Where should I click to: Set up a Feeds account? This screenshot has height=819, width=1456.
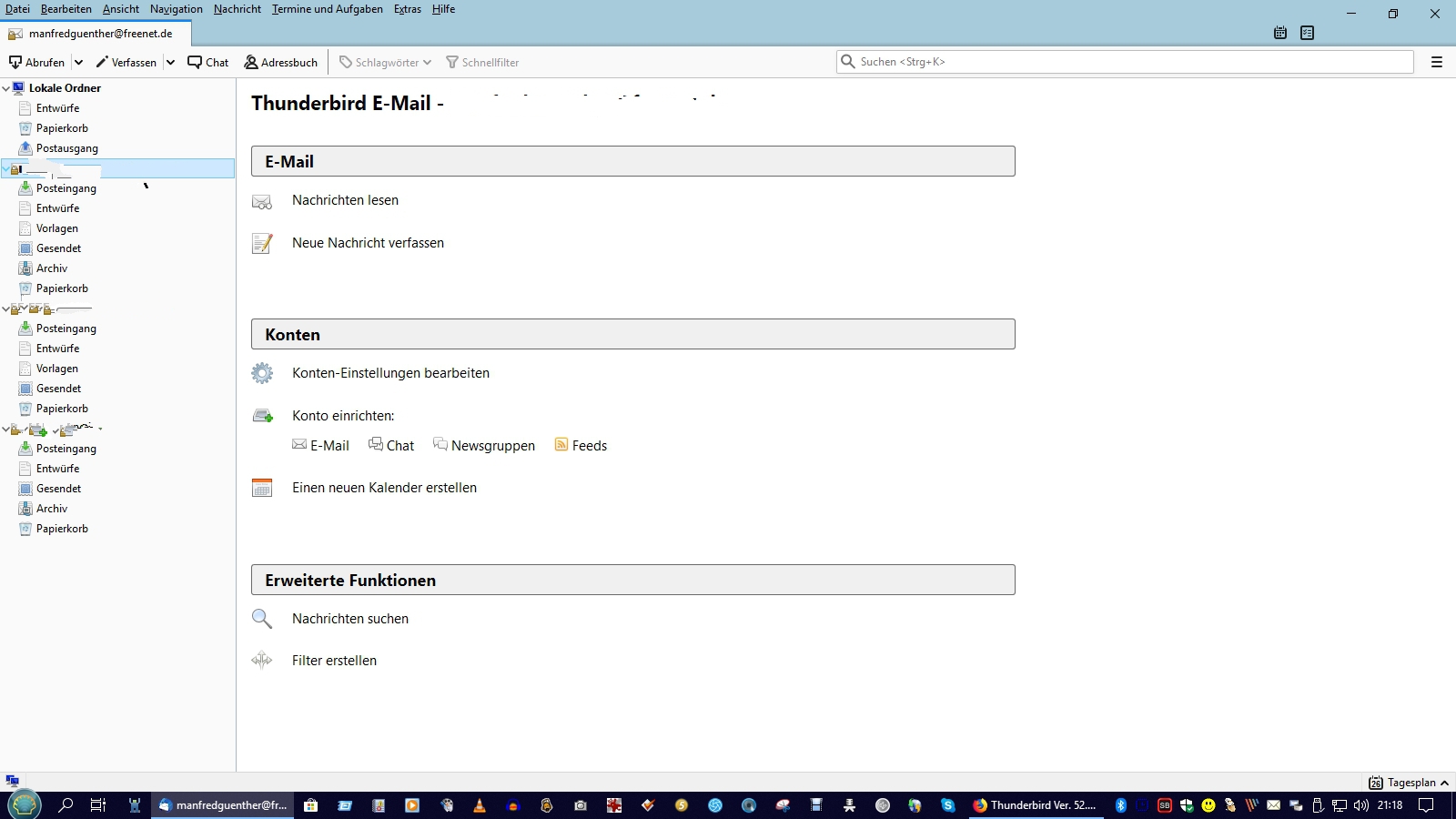click(x=581, y=446)
